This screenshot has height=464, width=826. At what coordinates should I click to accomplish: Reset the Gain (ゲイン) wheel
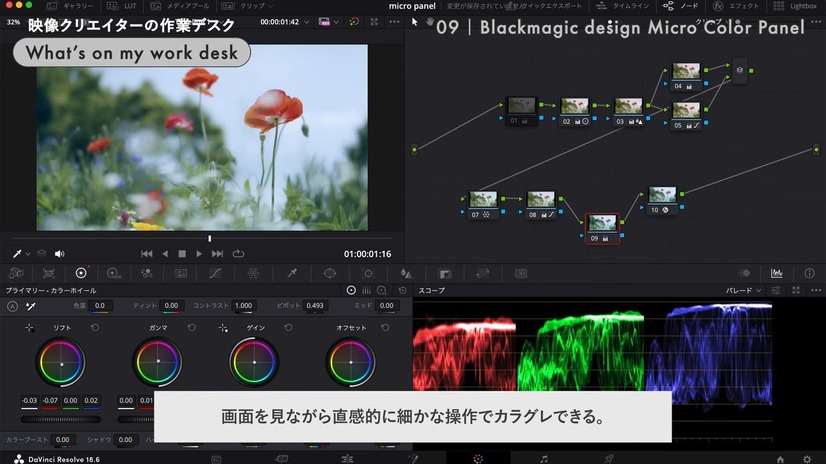pyautogui.click(x=288, y=328)
